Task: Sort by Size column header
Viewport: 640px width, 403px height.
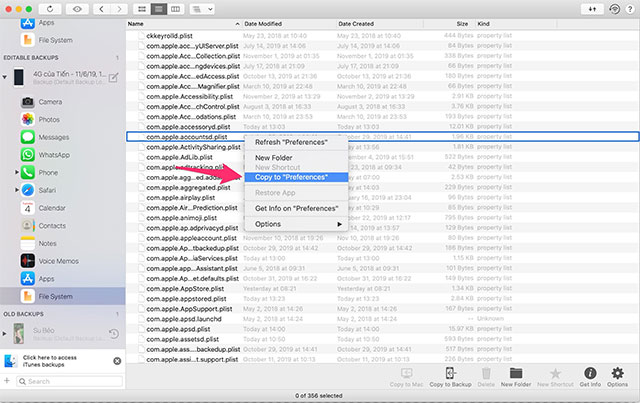Action: pyautogui.click(x=449, y=24)
